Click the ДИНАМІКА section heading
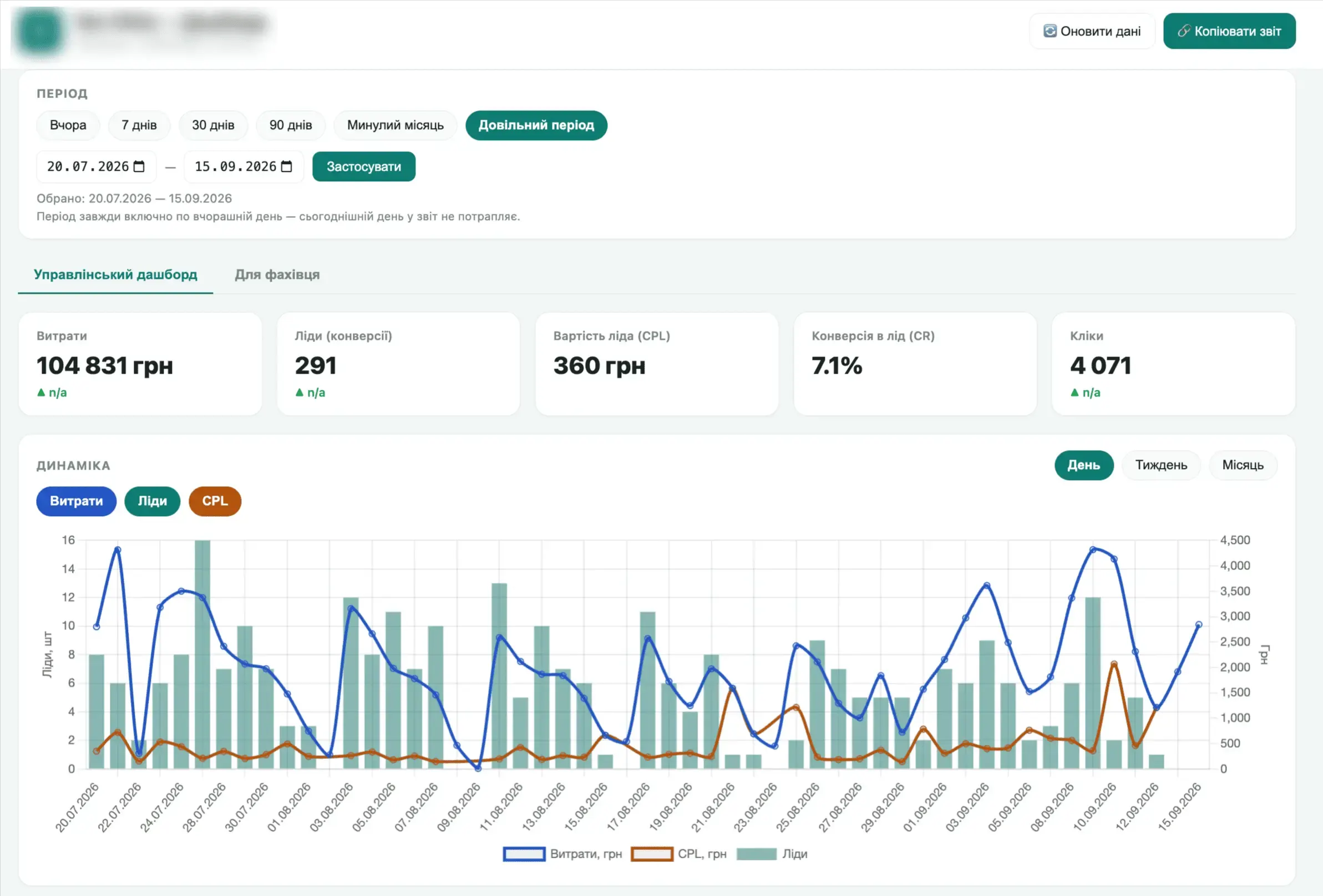This screenshot has height=896, width=1323. click(x=73, y=466)
